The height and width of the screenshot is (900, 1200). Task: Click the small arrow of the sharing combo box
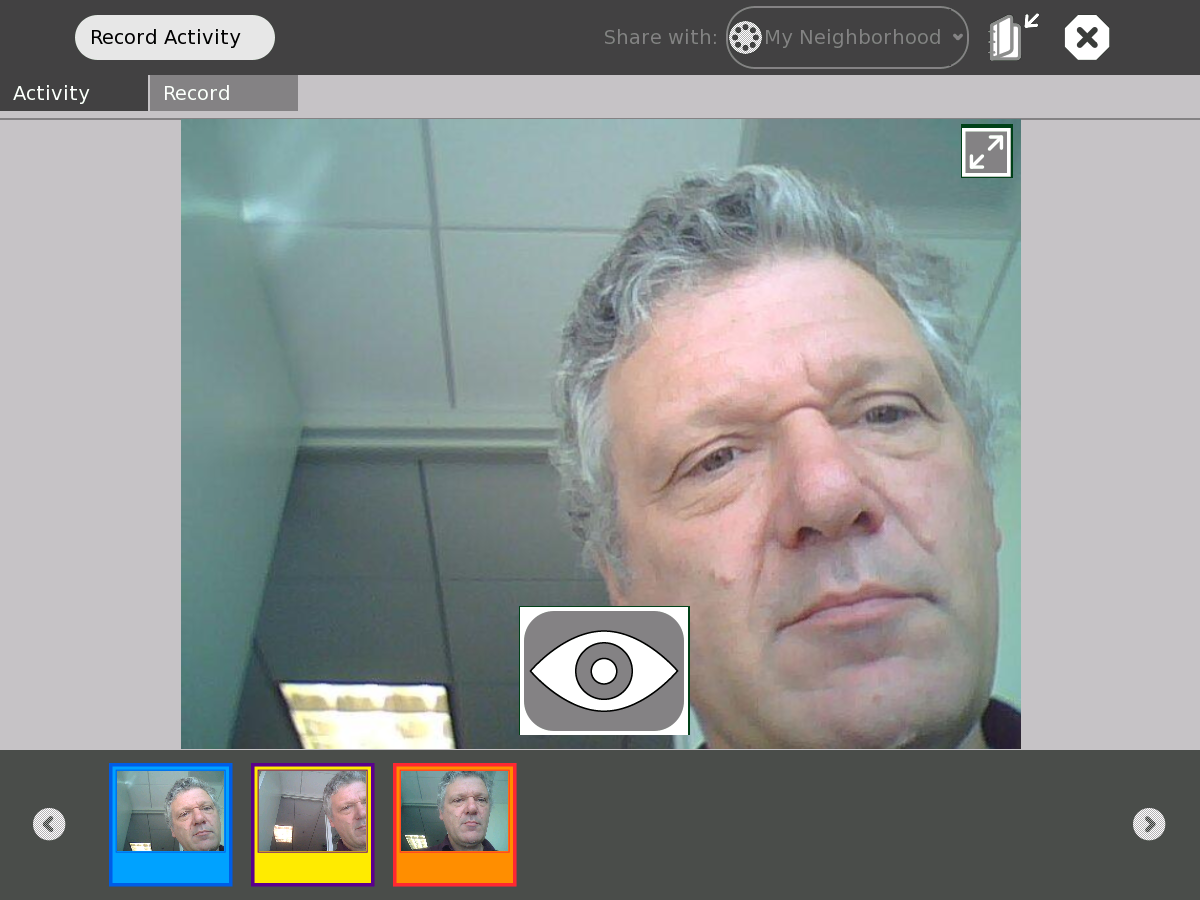[958, 38]
